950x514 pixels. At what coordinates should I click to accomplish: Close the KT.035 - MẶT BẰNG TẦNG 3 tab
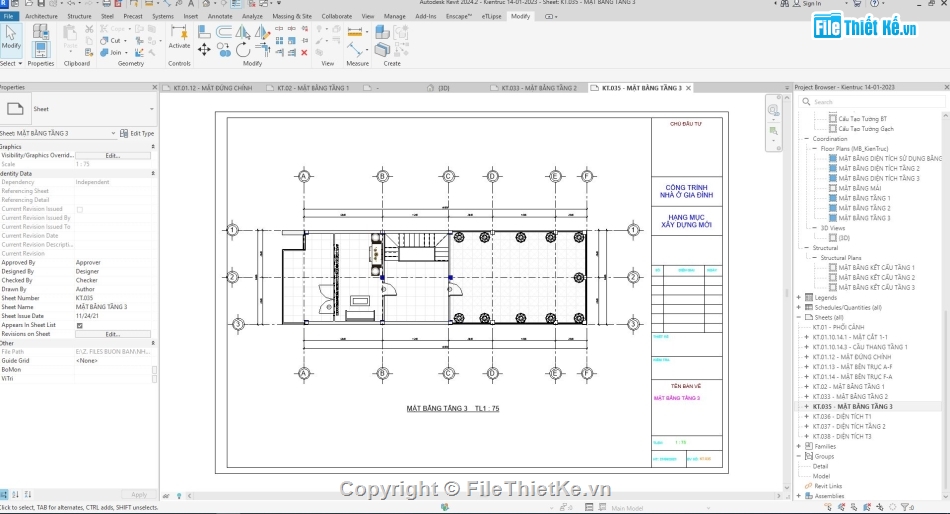click(688, 88)
